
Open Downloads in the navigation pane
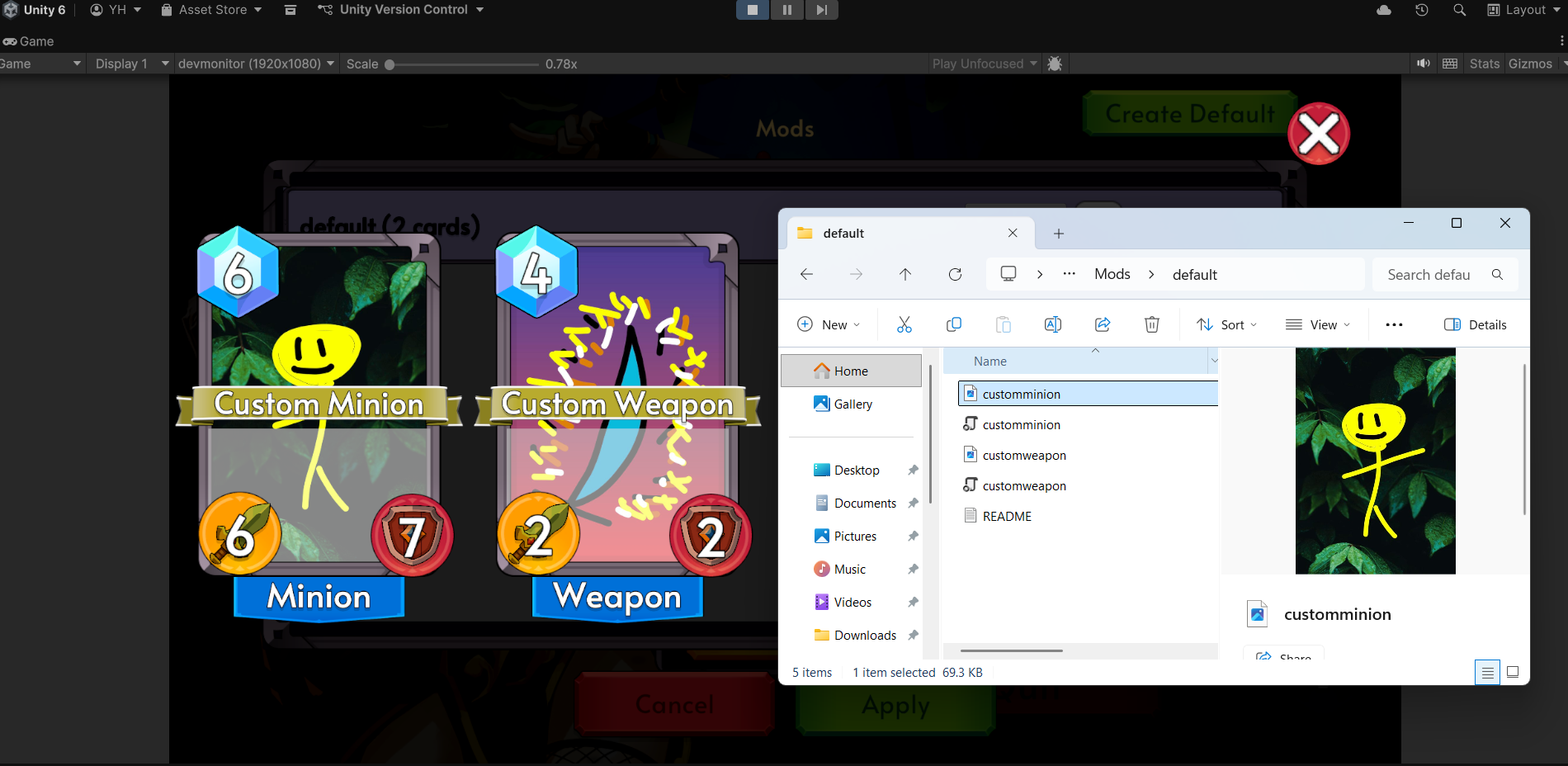click(851, 635)
